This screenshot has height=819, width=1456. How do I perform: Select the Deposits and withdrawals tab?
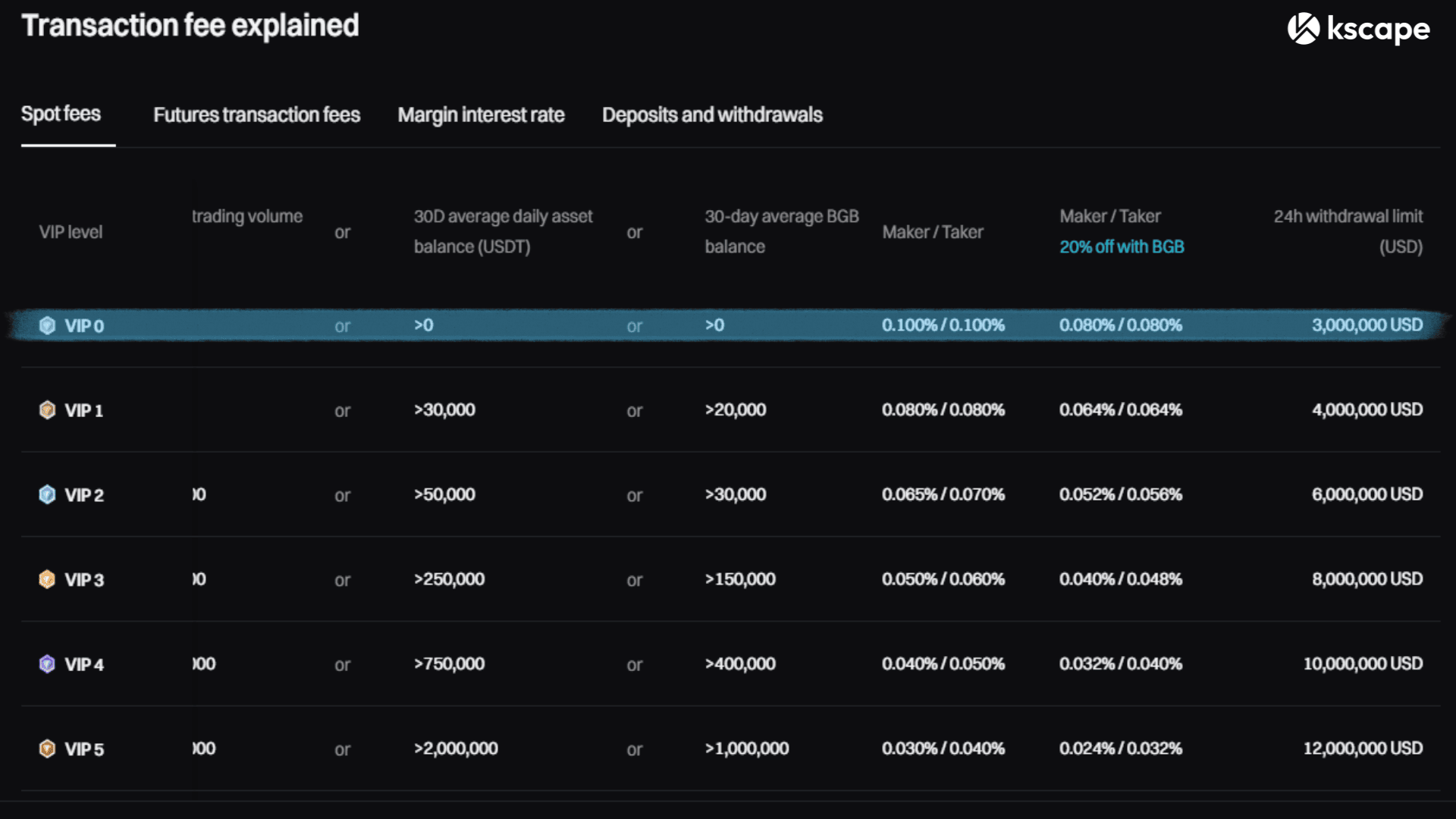(712, 115)
